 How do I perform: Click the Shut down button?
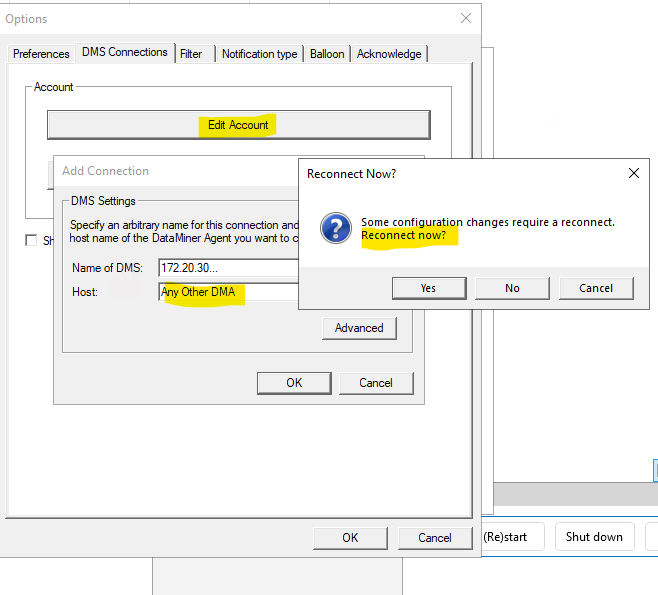click(x=594, y=537)
